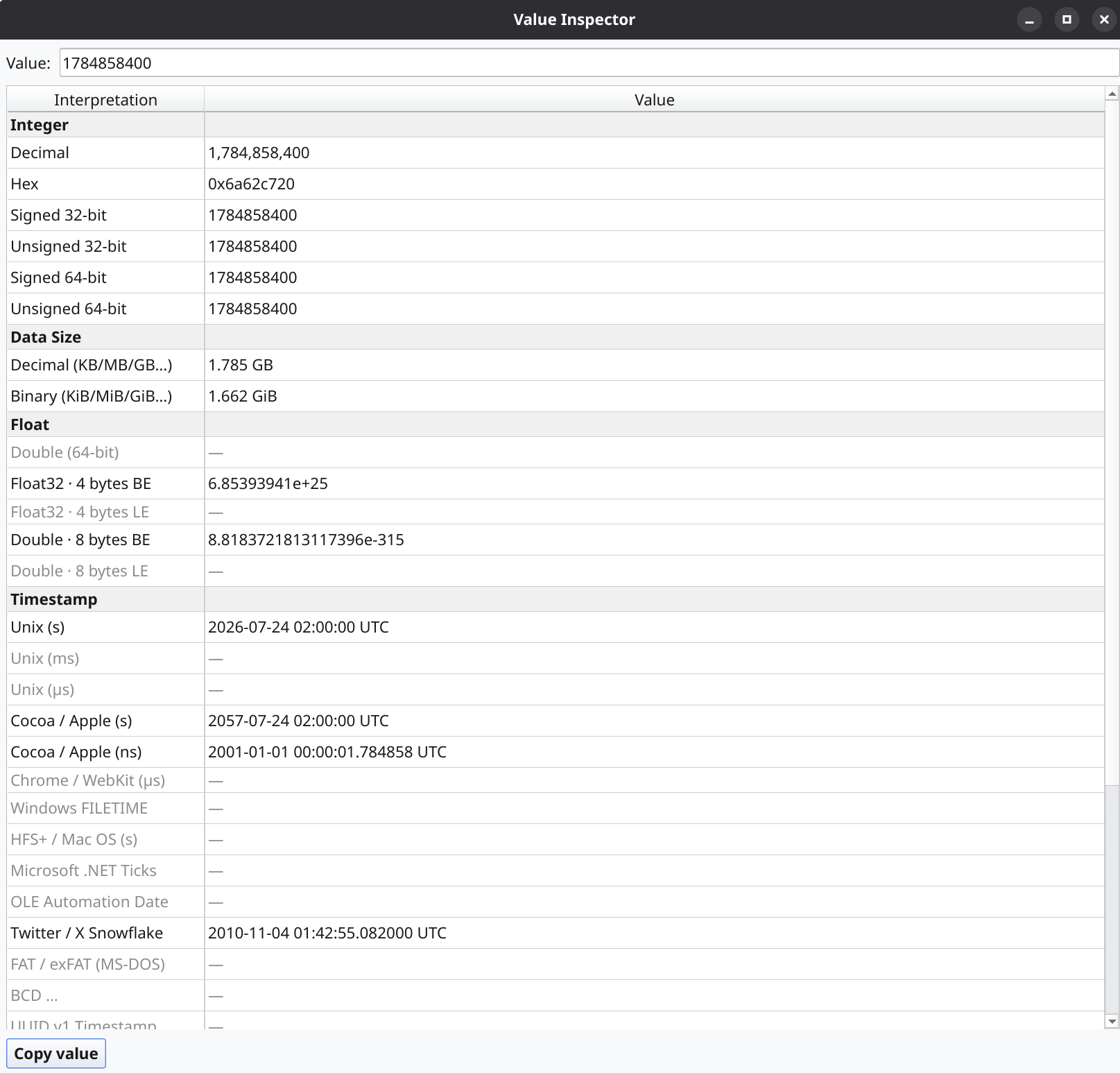Click the 0x6a62c720 hex value
Image resolution: width=1120 pixels, height=1073 pixels.
pos(251,184)
